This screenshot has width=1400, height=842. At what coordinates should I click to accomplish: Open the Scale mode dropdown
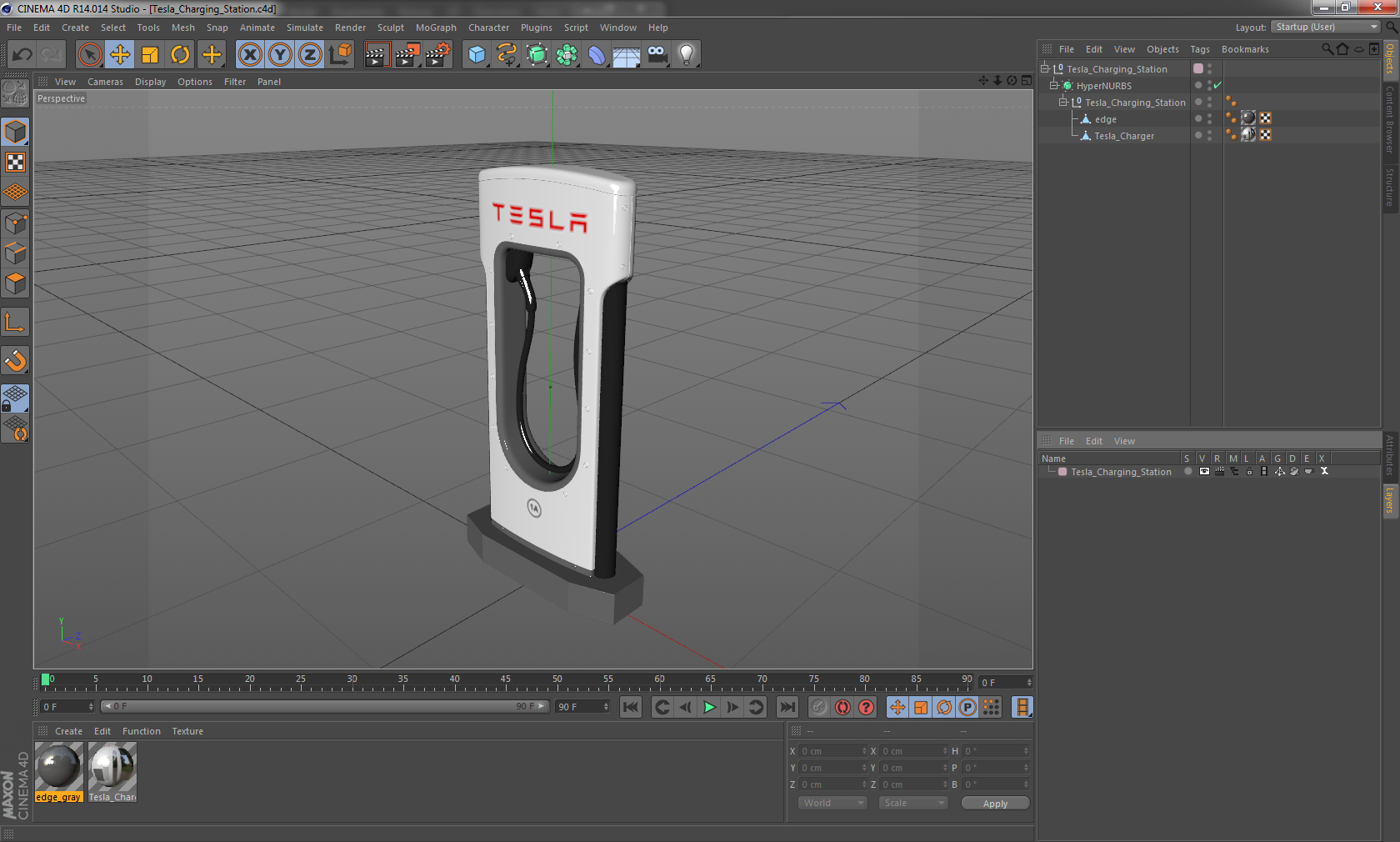(913, 803)
